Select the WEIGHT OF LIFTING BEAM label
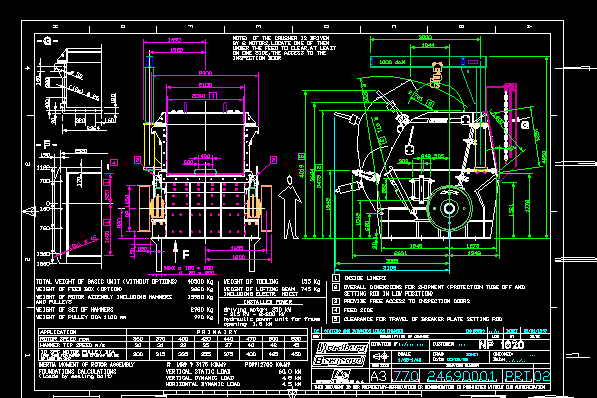The width and height of the screenshot is (597, 398). point(259,289)
